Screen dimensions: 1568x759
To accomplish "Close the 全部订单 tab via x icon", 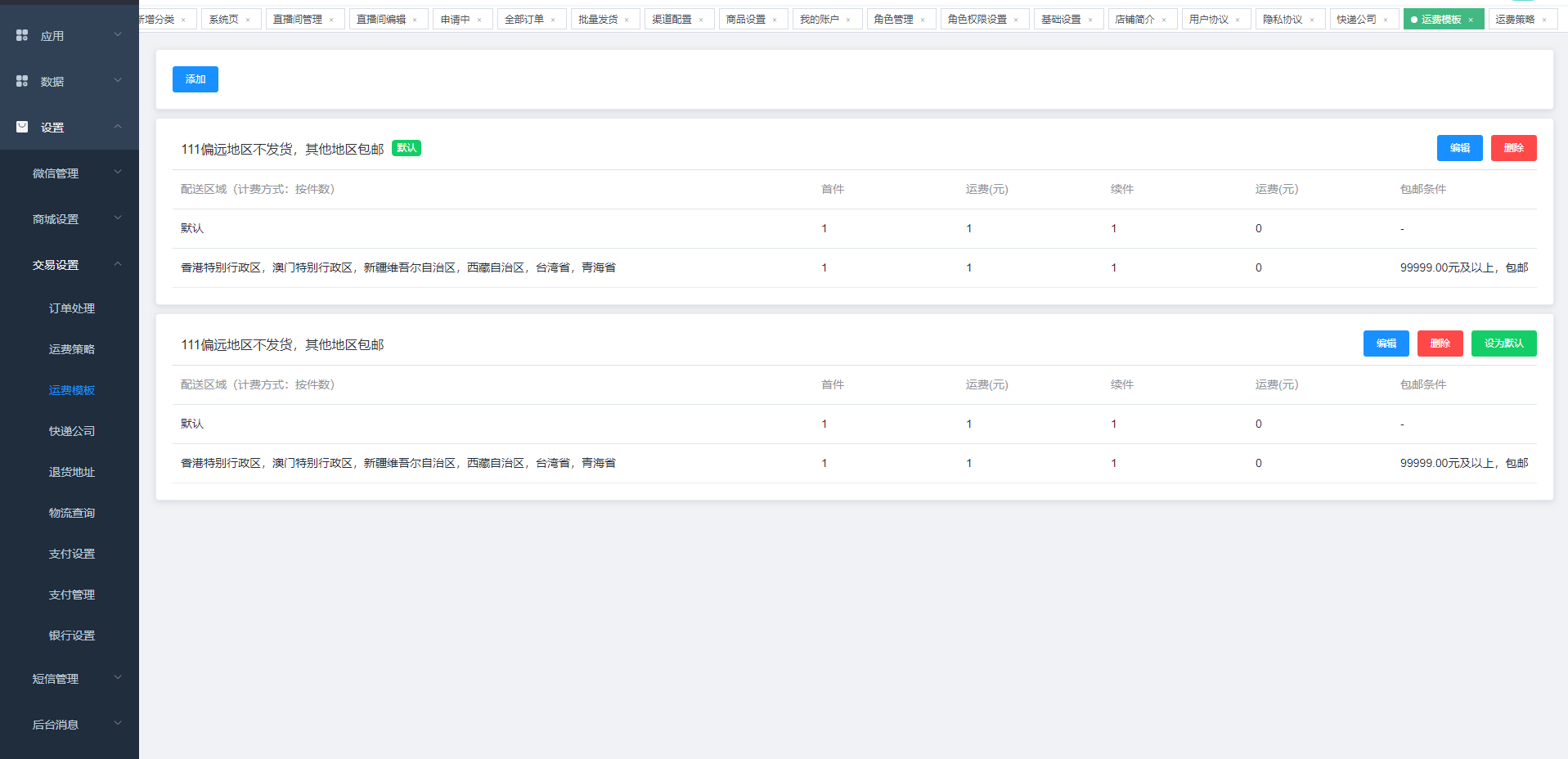I will pyautogui.click(x=553, y=20).
